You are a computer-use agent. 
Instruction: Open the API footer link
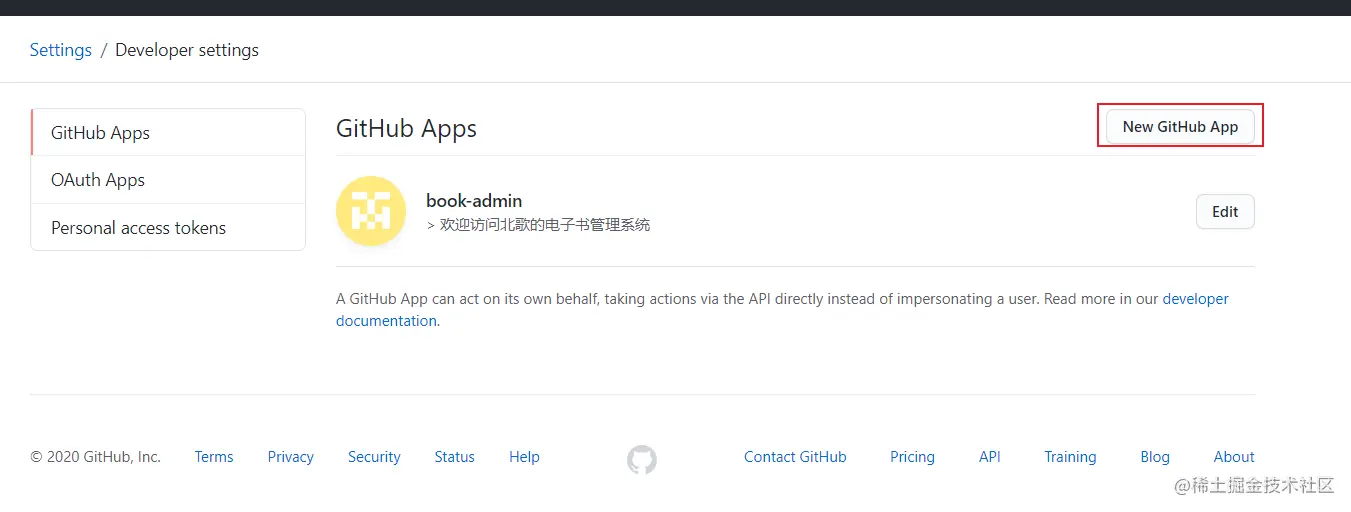click(x=990, y=457)
